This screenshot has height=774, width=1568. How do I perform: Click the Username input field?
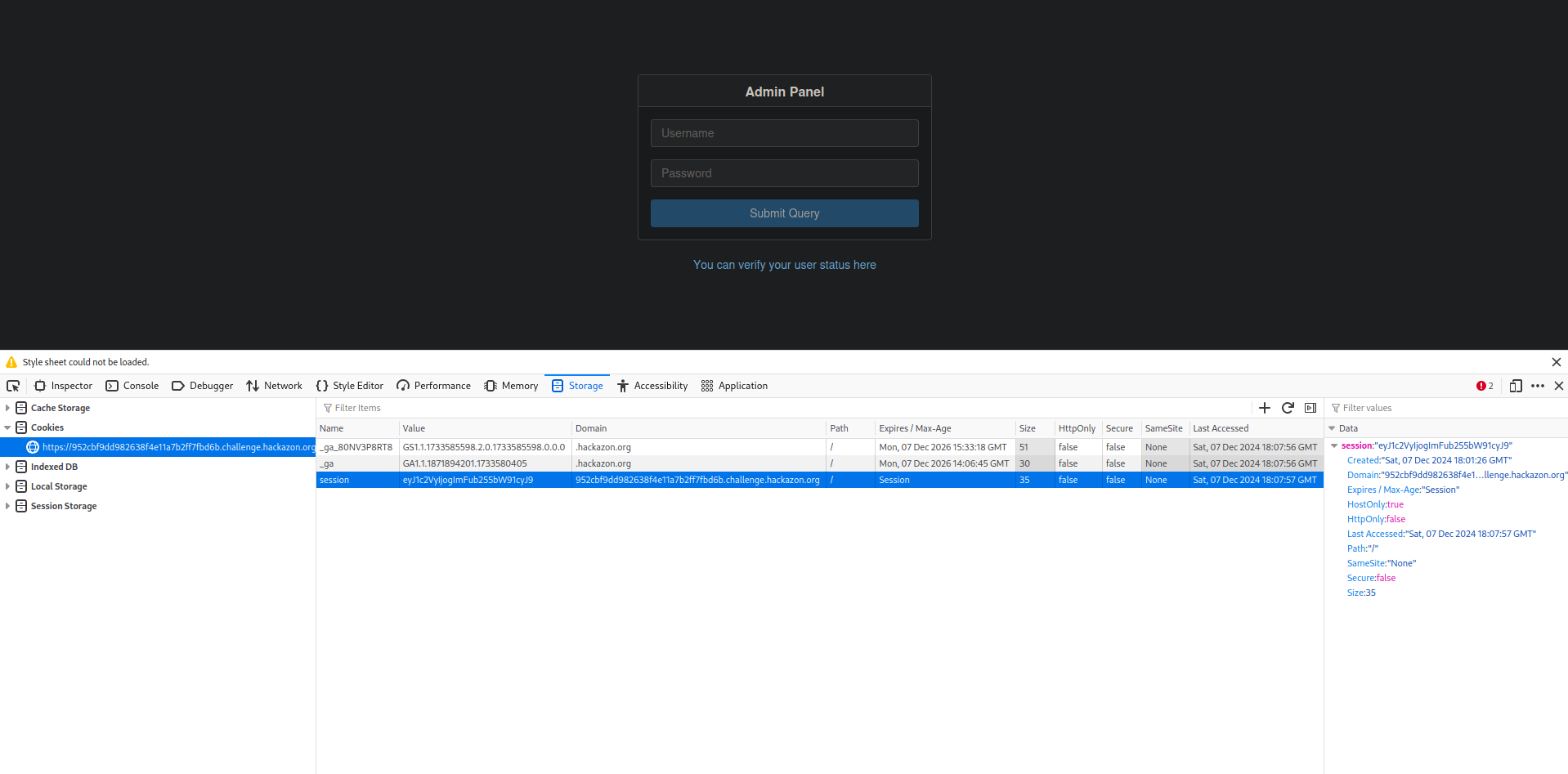785,133
